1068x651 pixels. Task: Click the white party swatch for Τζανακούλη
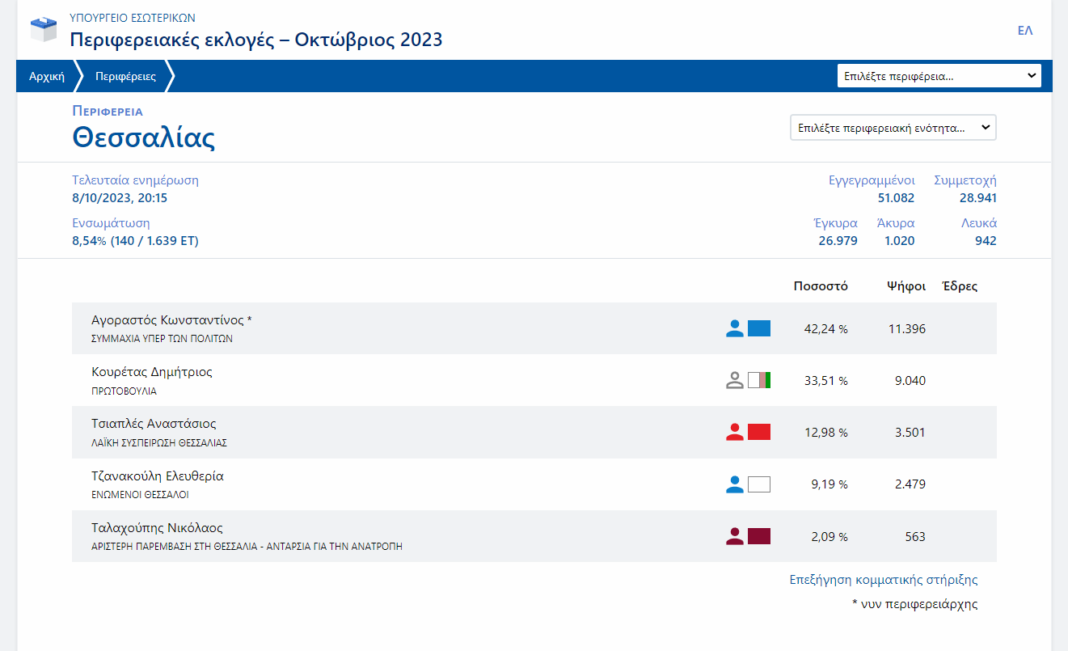759,484
